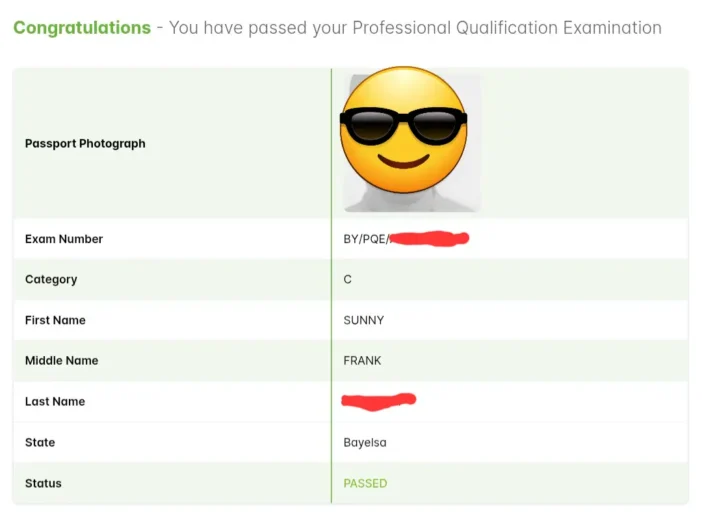The width and height of the screenshot is (702, 526).
Task: Click the middle name value FRANK
Action: [x=362, y=361]
